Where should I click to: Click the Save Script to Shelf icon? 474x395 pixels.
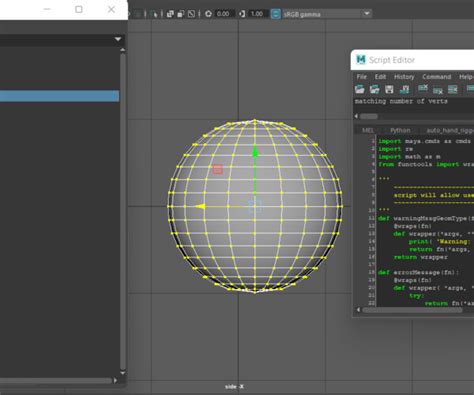404,89
